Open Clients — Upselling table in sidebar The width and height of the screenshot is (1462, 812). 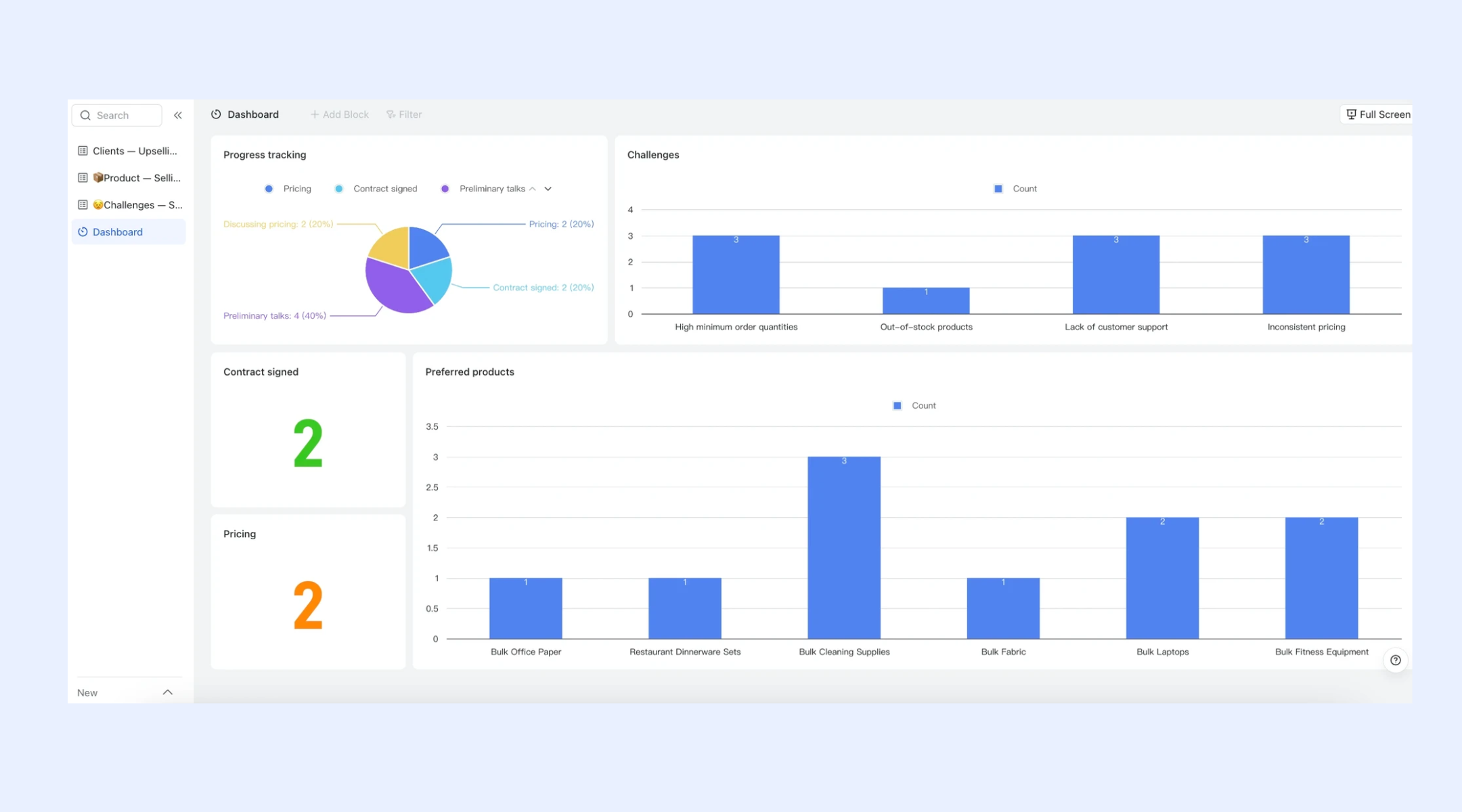[129, 151]
